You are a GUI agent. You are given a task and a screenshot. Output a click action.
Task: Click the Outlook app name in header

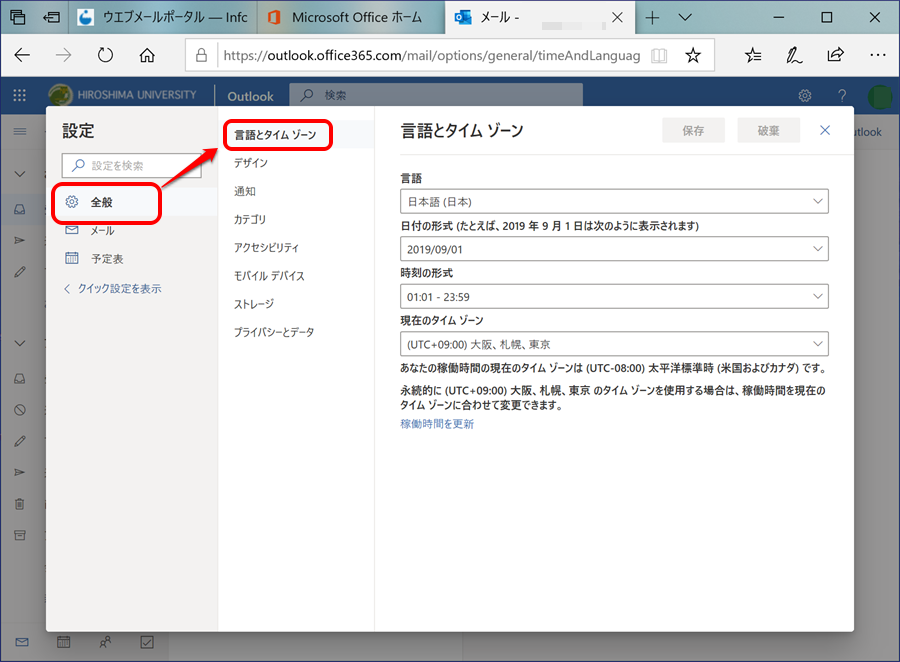(x=250, y=96)
